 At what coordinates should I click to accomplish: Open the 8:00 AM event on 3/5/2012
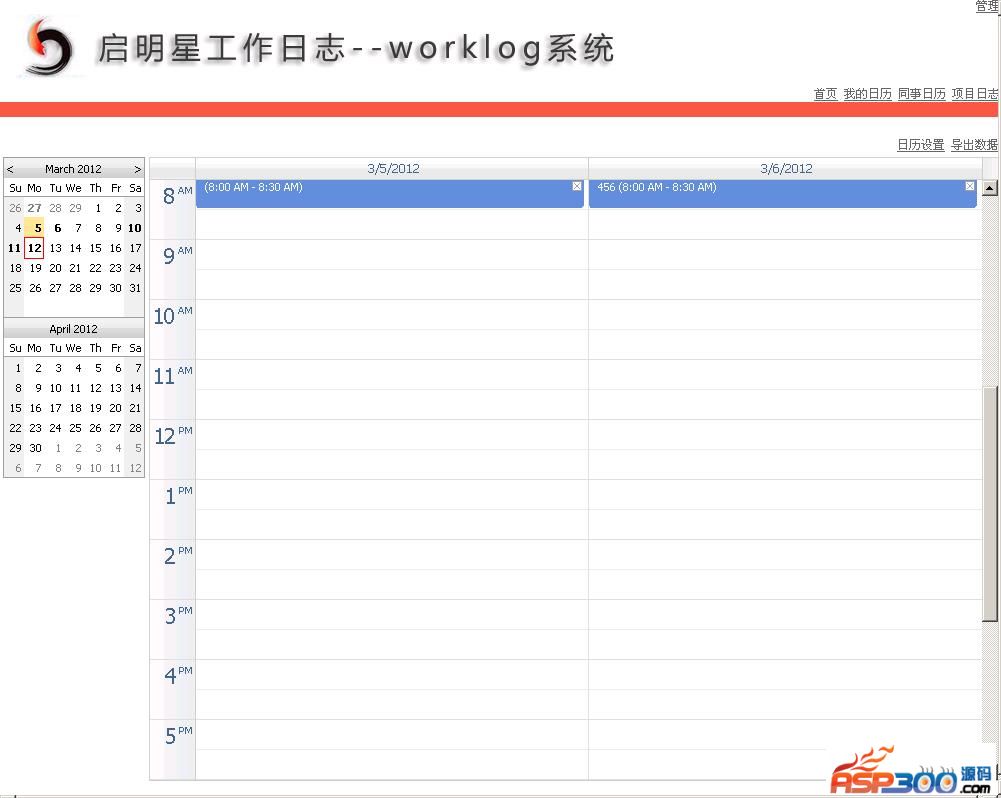click(x=389, y=193)
